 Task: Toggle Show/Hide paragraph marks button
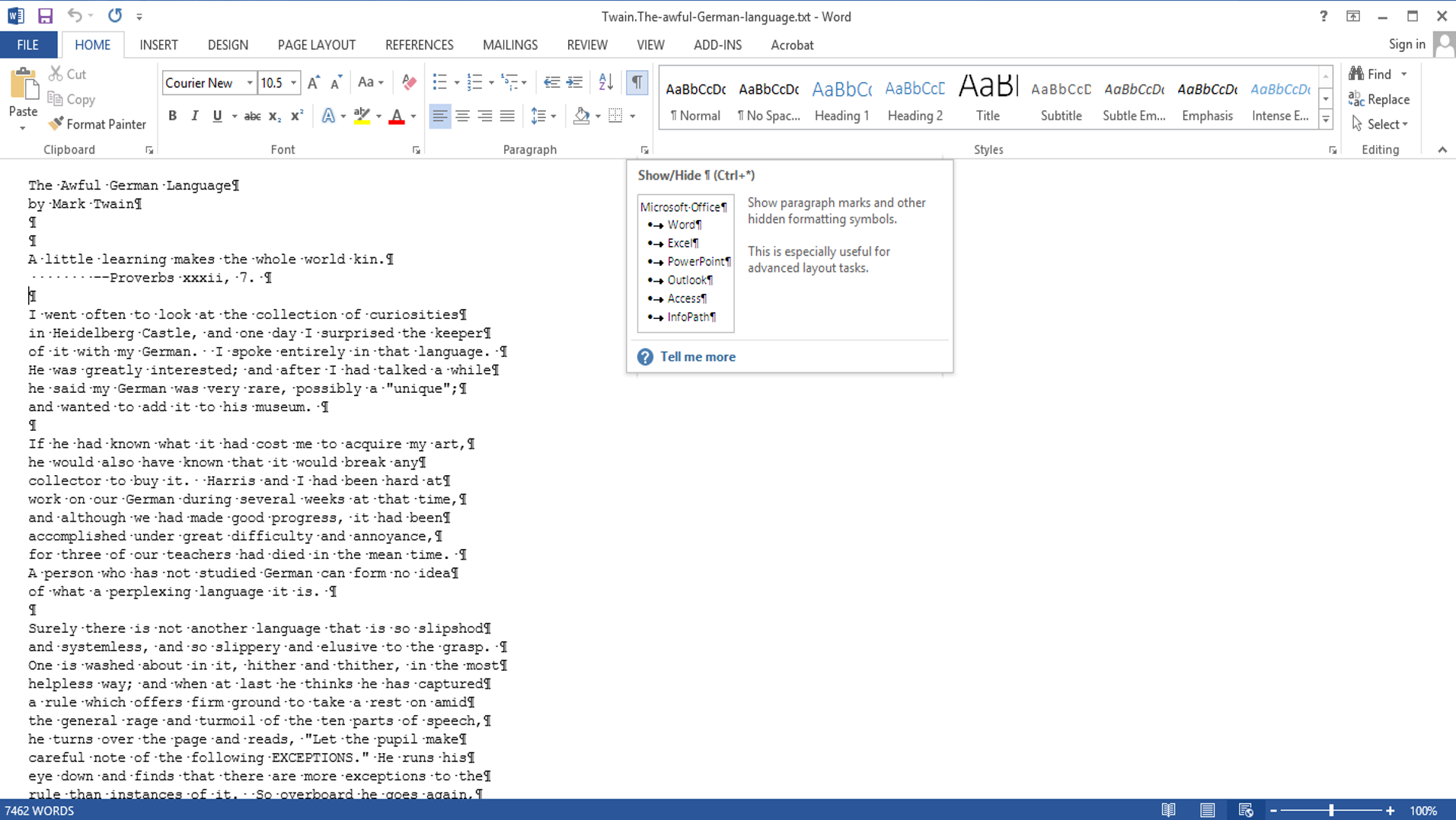[x=637, y=82]
